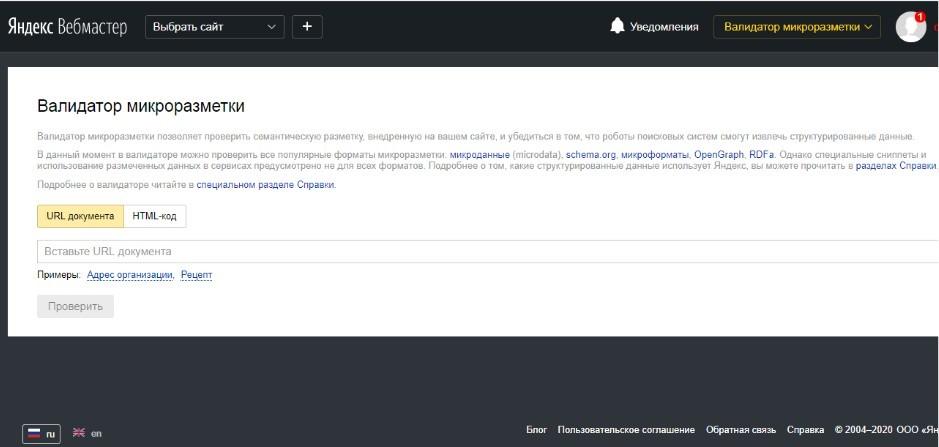939x447 pixels.
Task: Open the 'Валидатор микроразметки' dropdown menu
Action: pos(796,27)
